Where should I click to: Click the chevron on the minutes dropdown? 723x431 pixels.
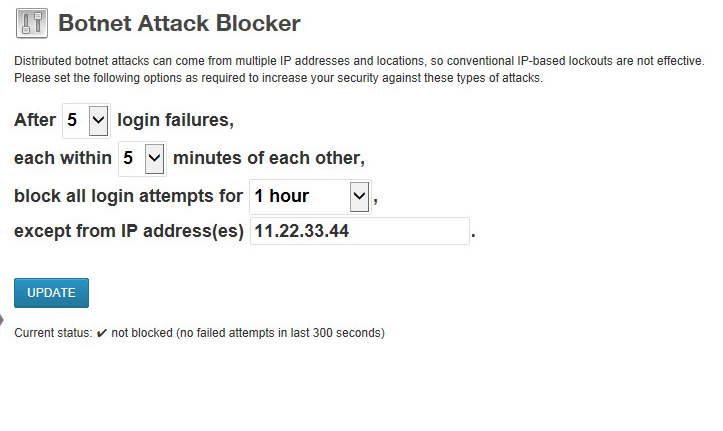(x=154, y=159)
